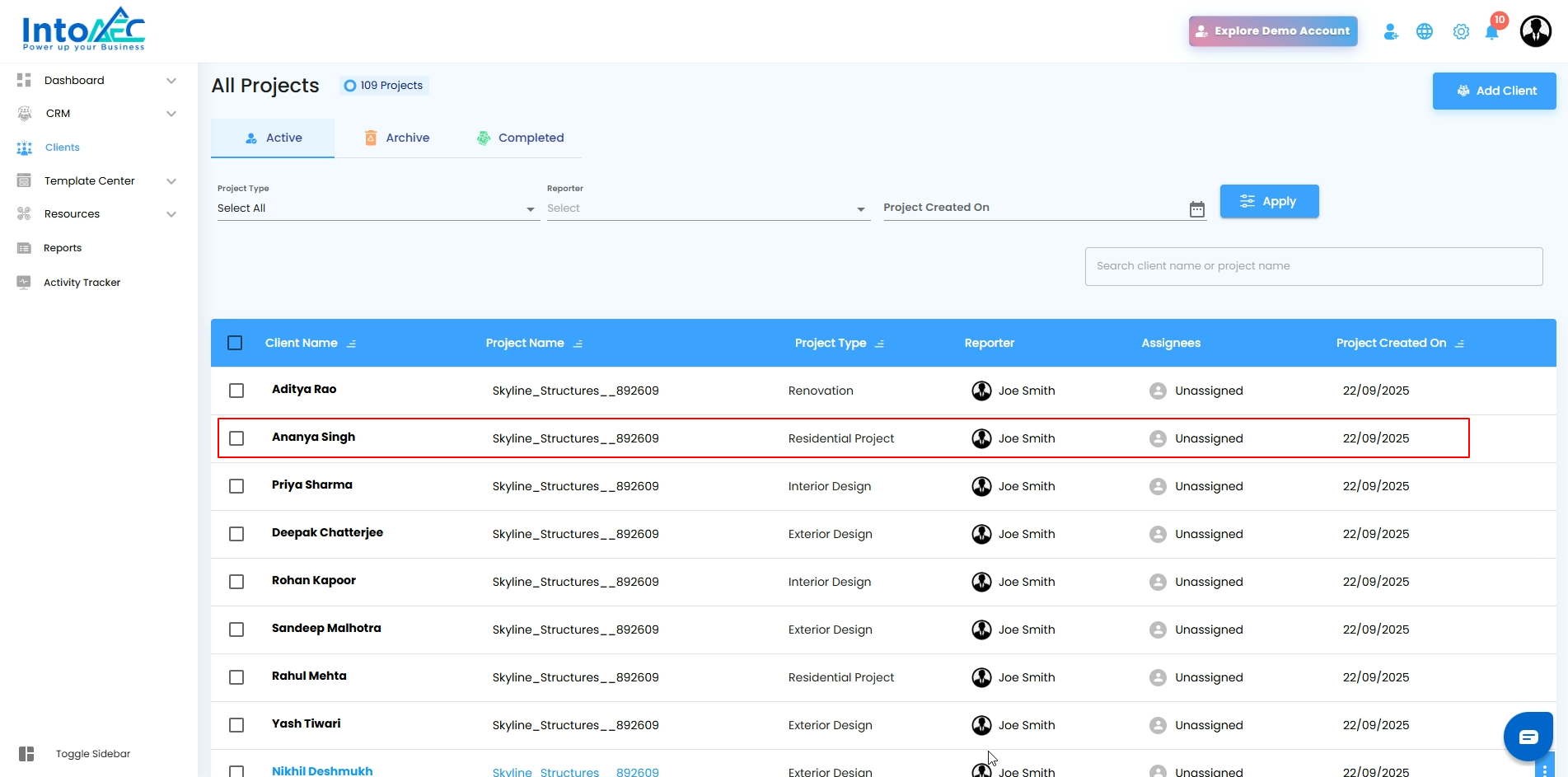Sort by Project Created On icon

coord(1459,344)
